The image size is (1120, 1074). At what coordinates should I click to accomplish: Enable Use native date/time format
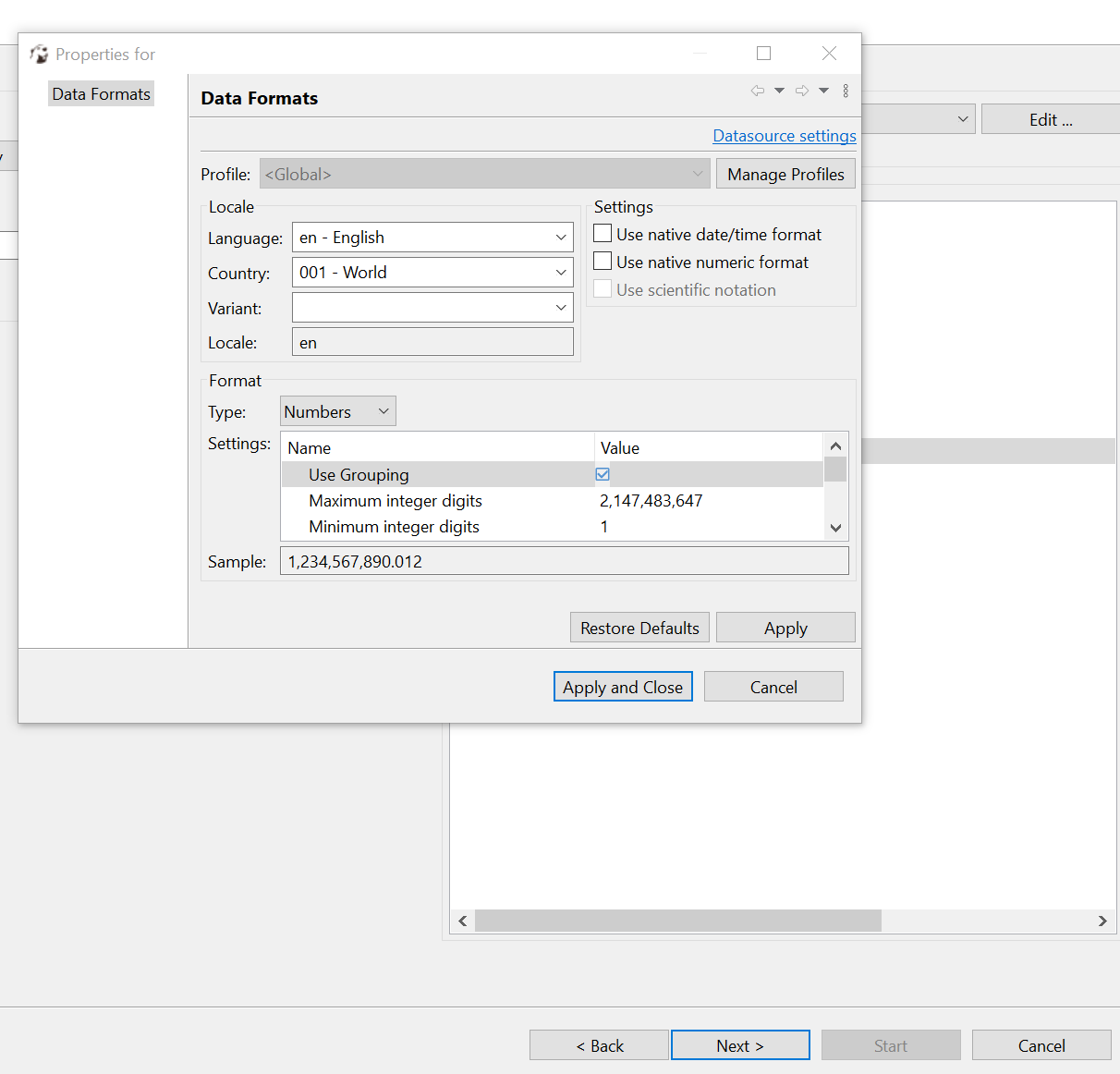pyautogui.click(x=603, y=233)
